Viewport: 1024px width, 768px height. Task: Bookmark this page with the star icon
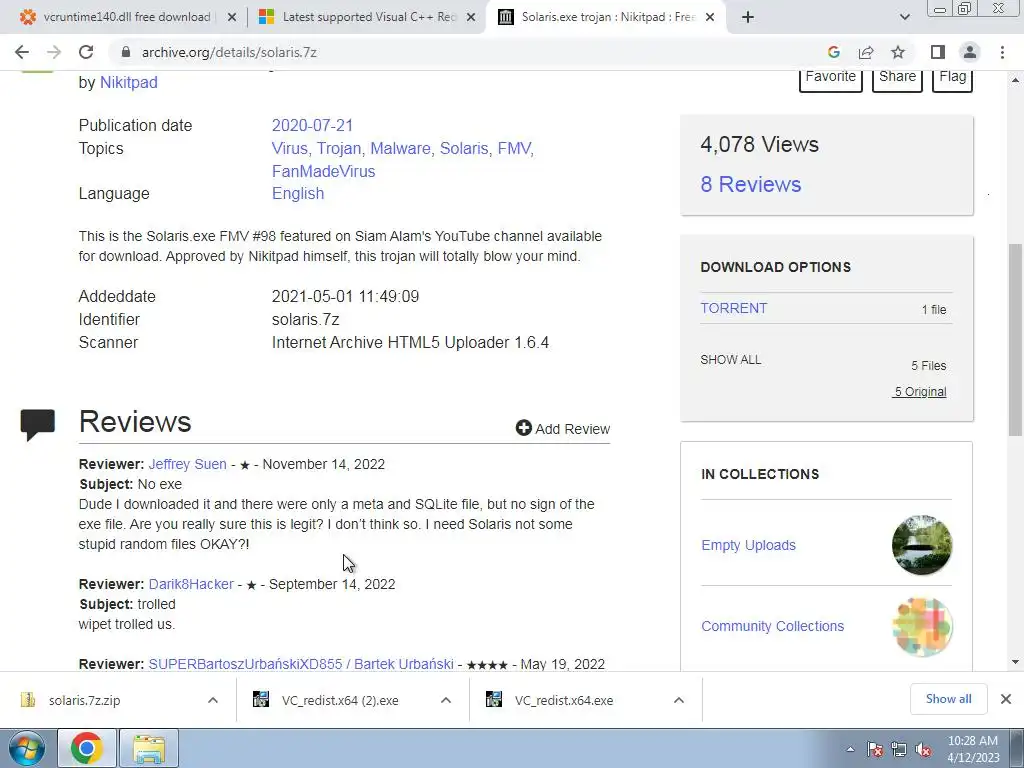tap(898, 52)
